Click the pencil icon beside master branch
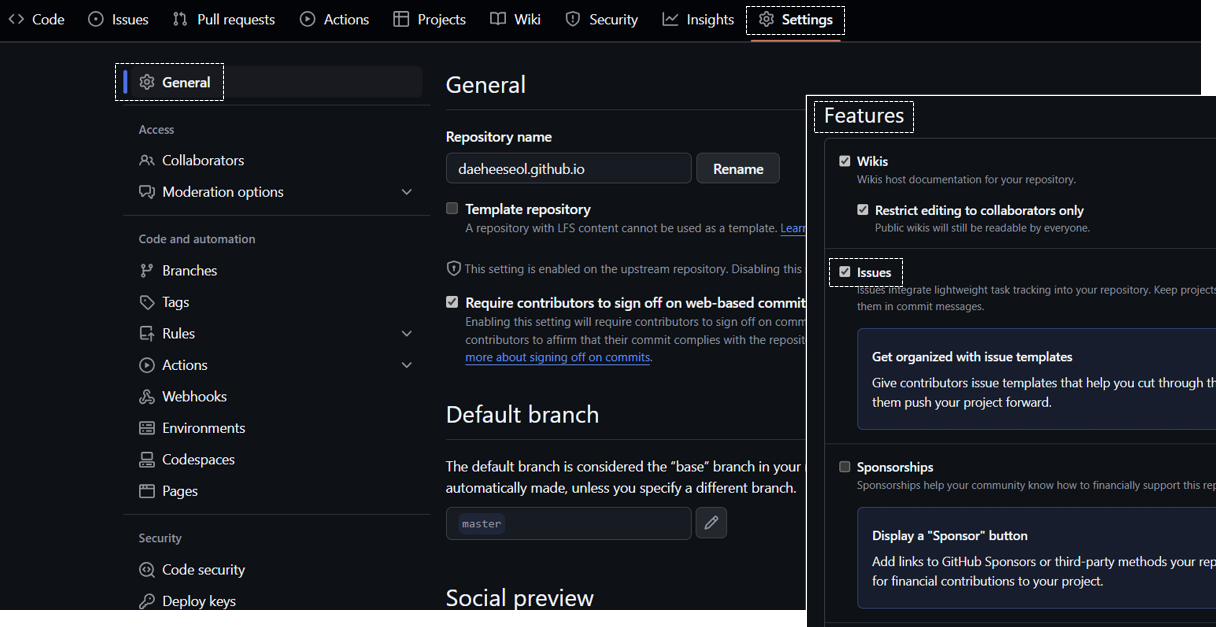 711,523
